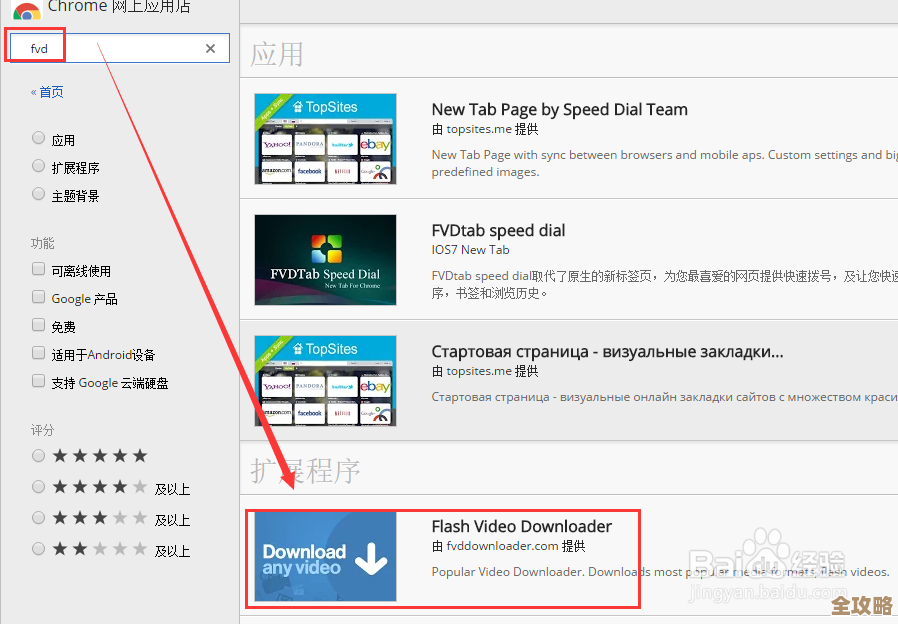The height and width of the screenshot is (624, 898).
Task: Select the 主题背景 radio button
Action: (x=39, y=195)
